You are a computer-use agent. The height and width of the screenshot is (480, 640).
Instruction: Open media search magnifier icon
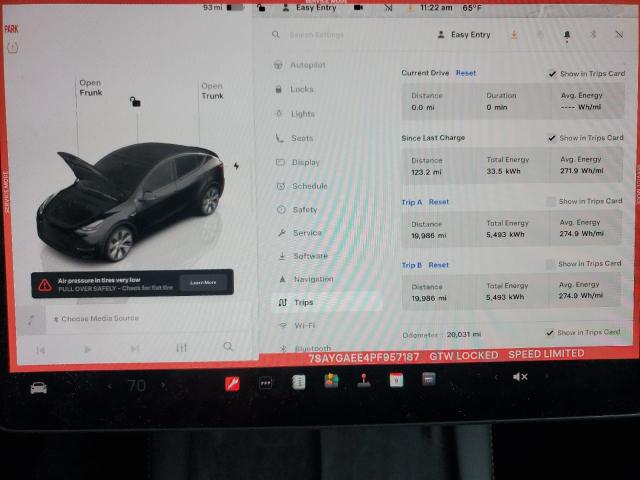click(x=228, y=347)
